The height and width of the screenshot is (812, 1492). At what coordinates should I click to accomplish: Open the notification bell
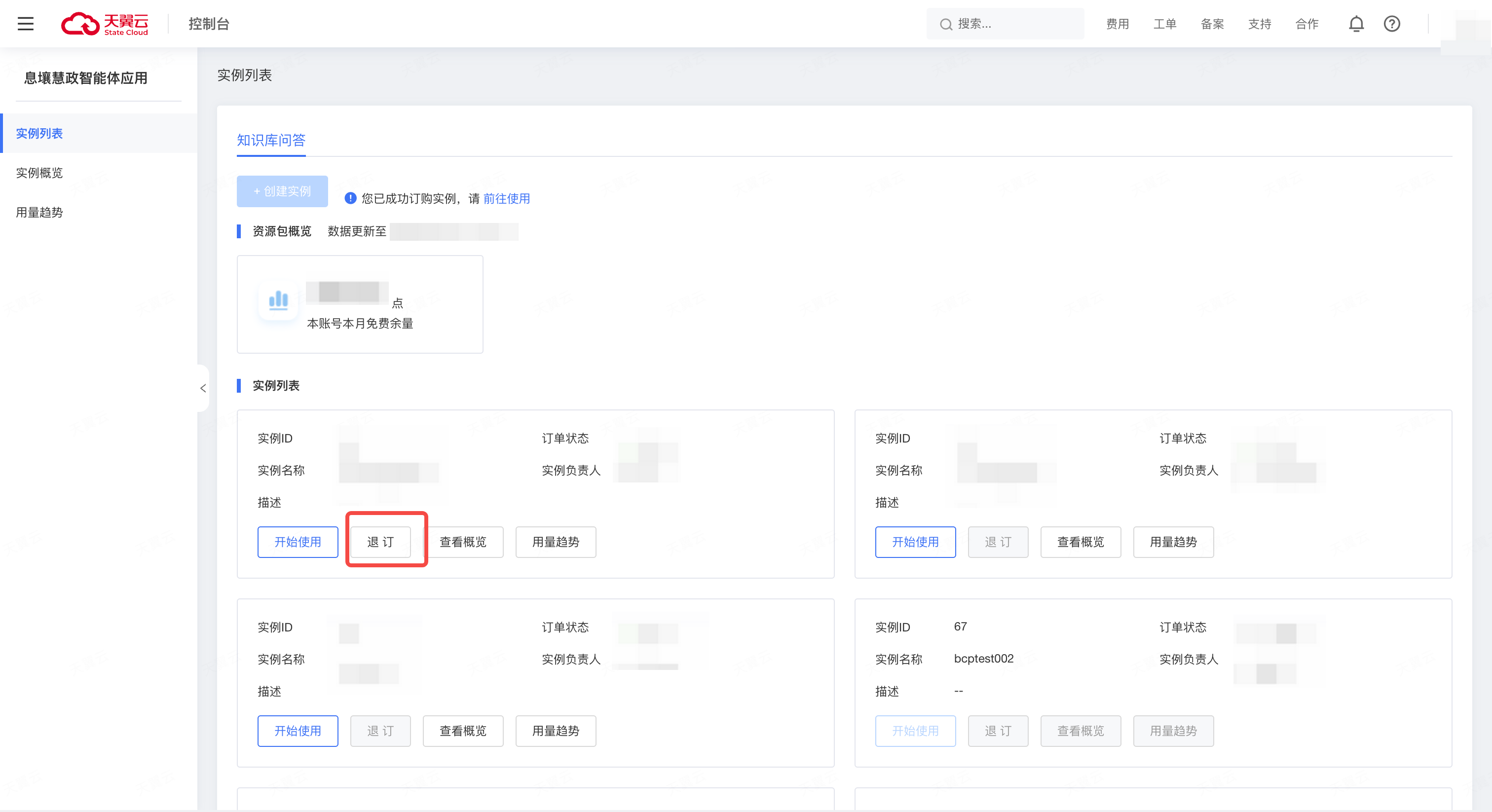point(1356,24)
